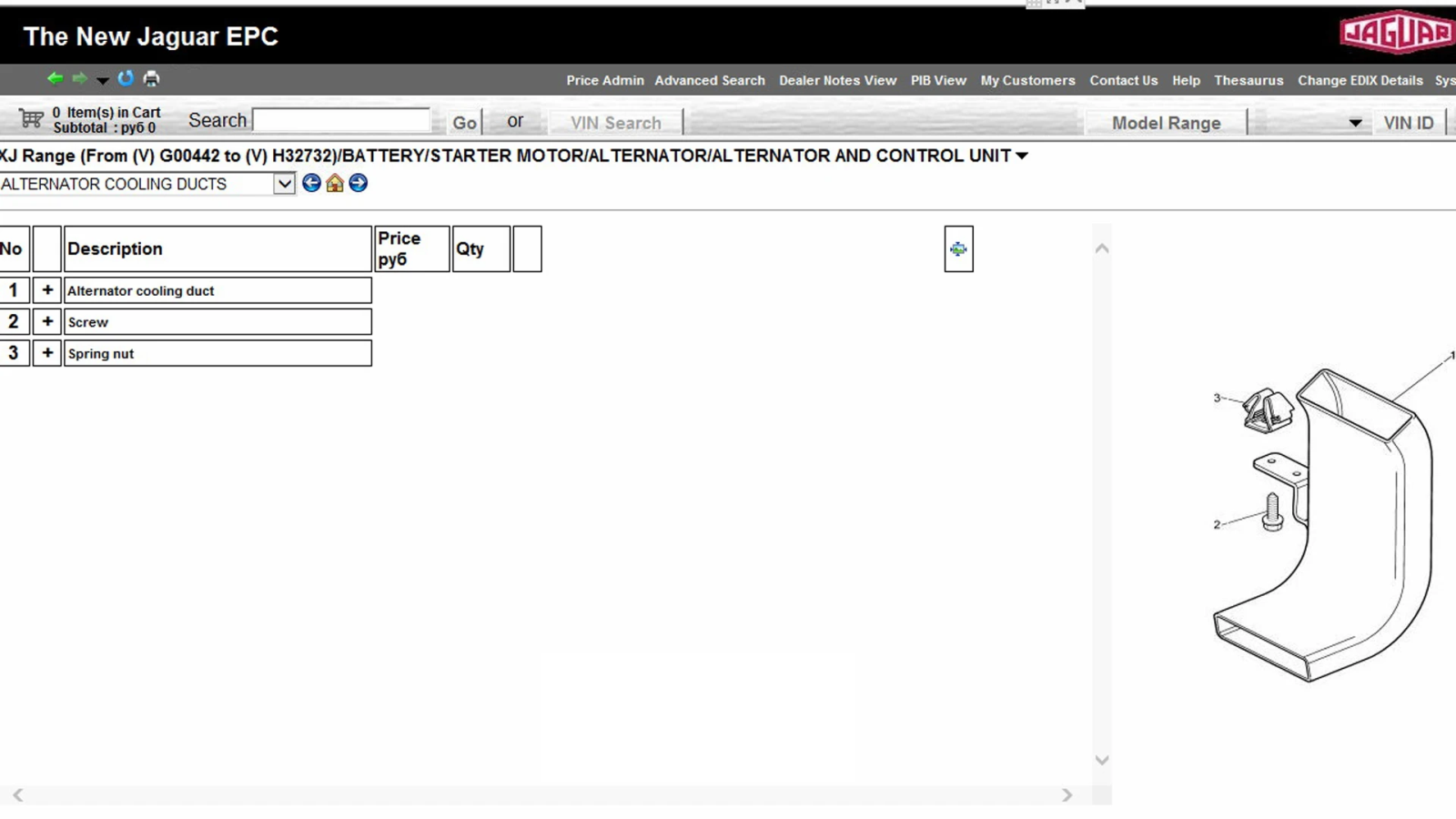Open Advanced Search
The width and height of the screenshot is (1456, 819).
[x=710, y=80]
